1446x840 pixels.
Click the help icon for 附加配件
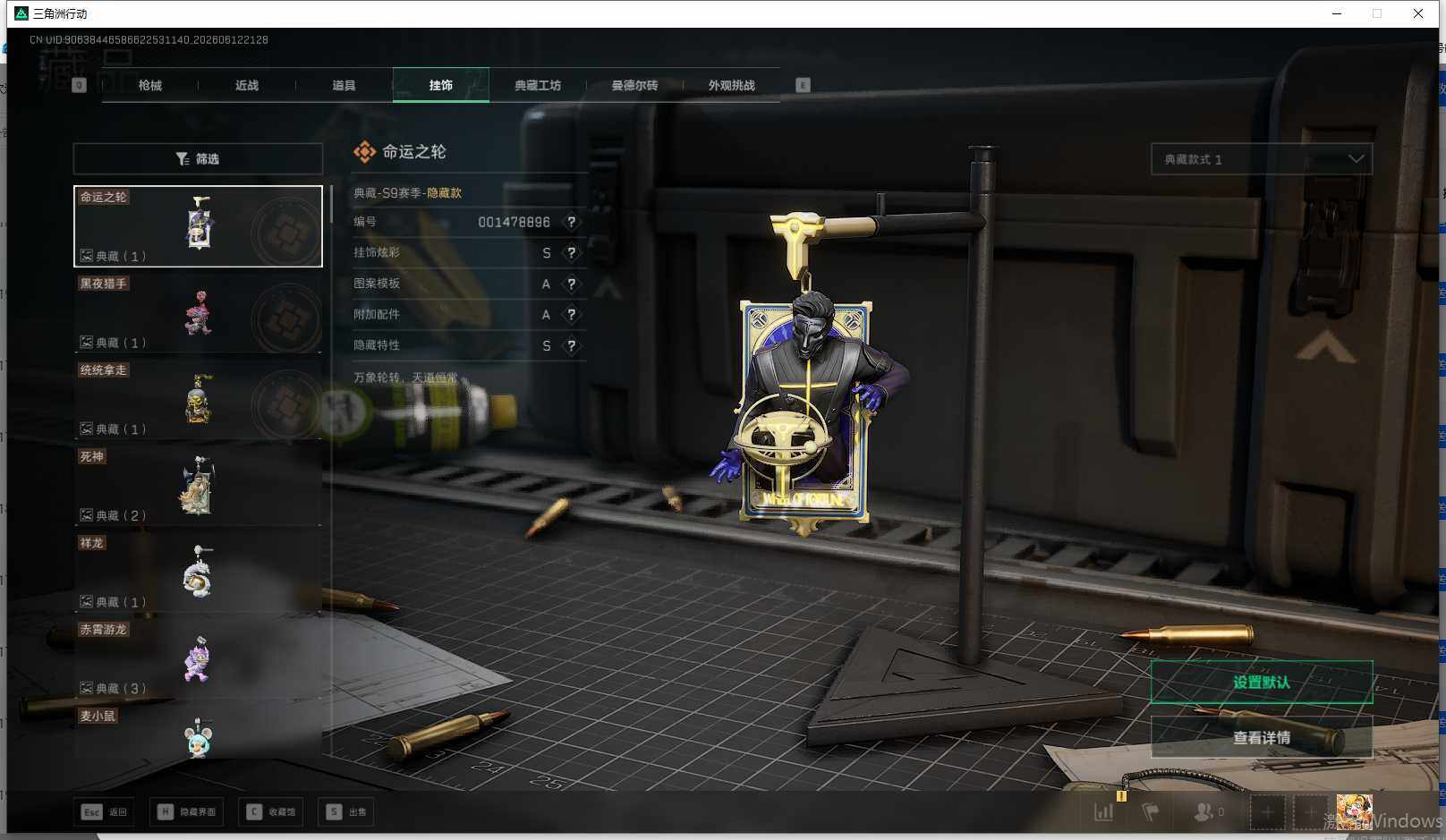(x=571, y=315)
